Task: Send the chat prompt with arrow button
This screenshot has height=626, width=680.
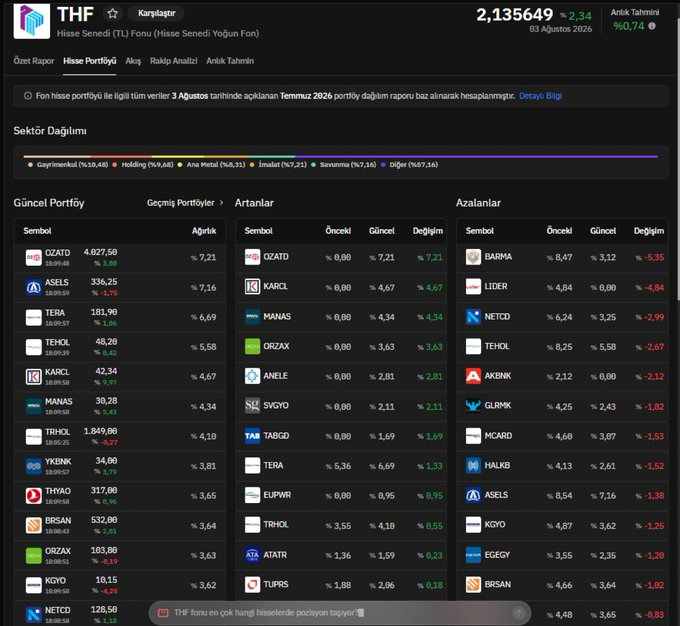Action: tap(519, 613)
